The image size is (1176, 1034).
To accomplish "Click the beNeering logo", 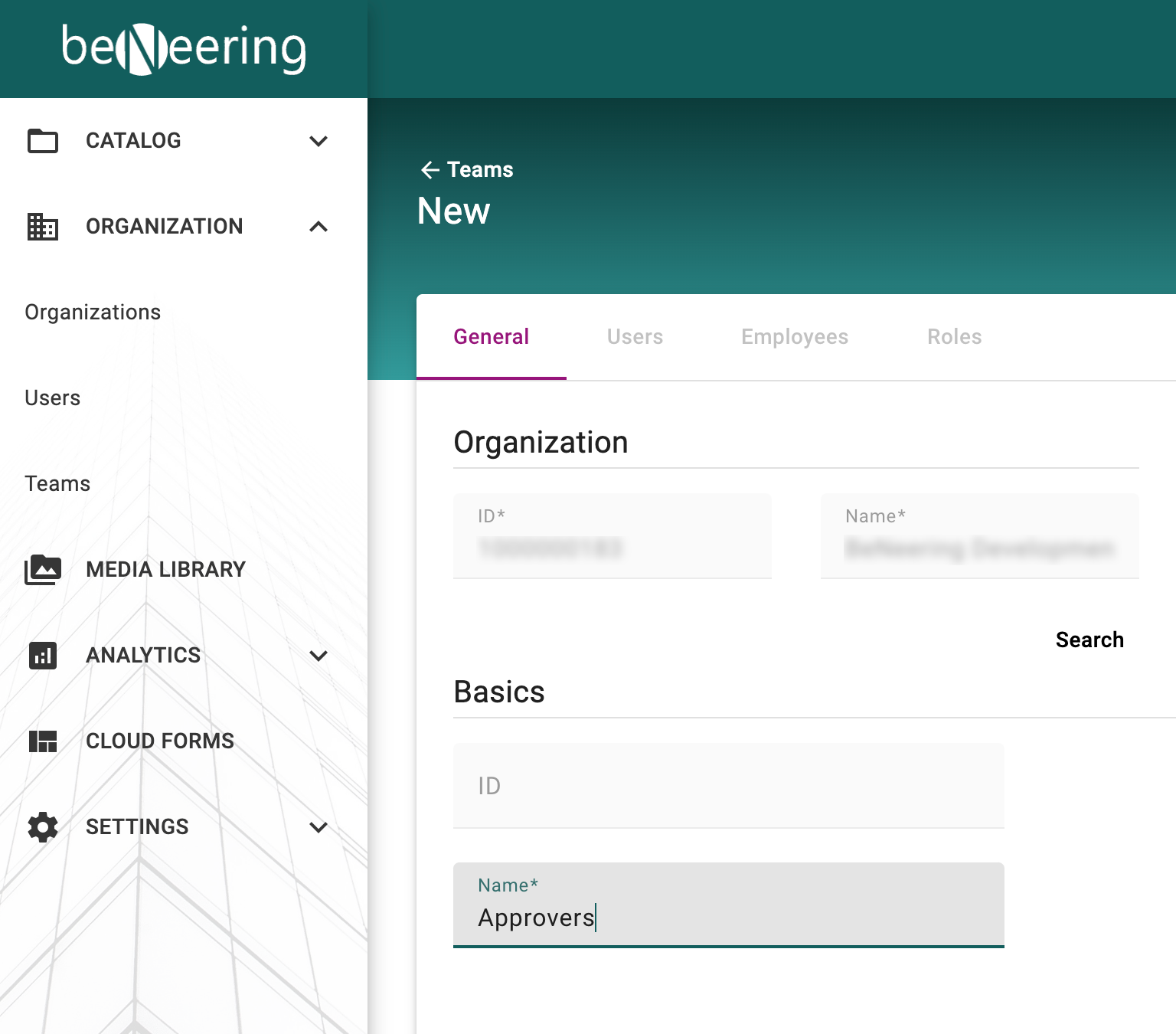I will coord(184,49).
